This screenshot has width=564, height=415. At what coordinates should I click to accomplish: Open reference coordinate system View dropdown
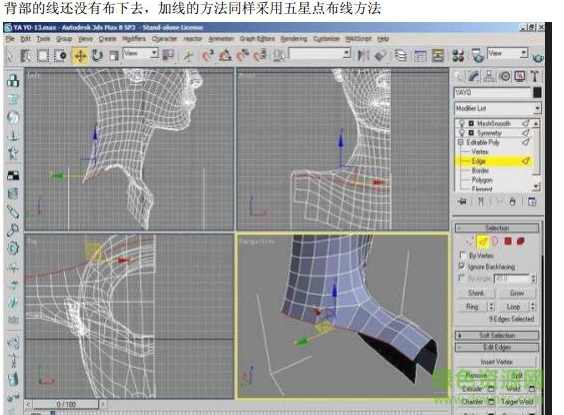point(141,54)
